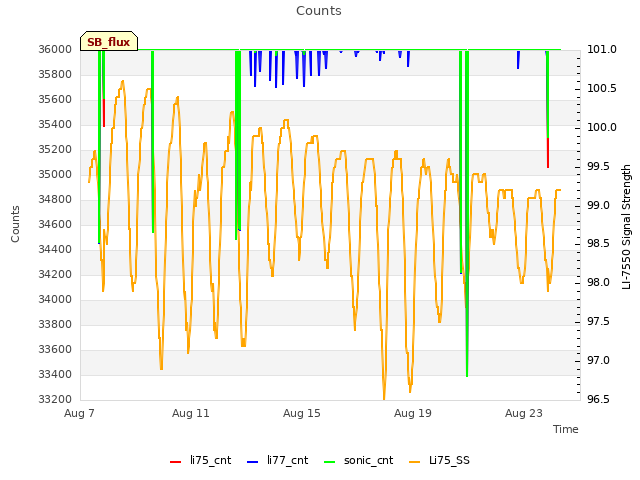Click the 36000 left axis tick label
Screen dimensions: 640x480
tap(55, 49)
